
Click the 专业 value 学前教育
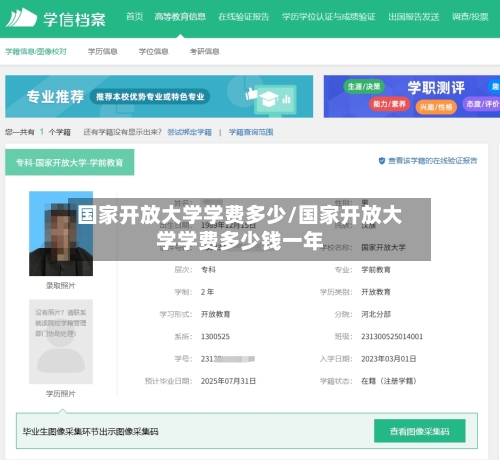[376, 270]
